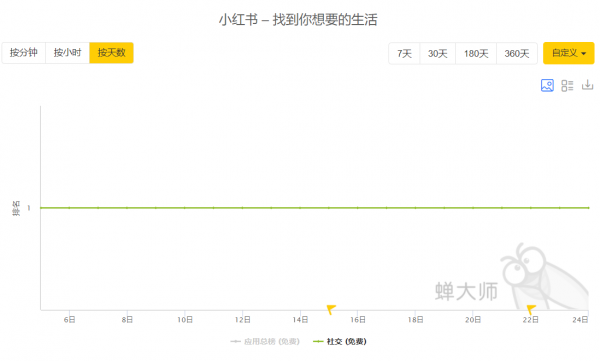The height and width of the screenshot is (361, 600).
Task: Switch to data list view icon
Action: [x=567, y=85]
